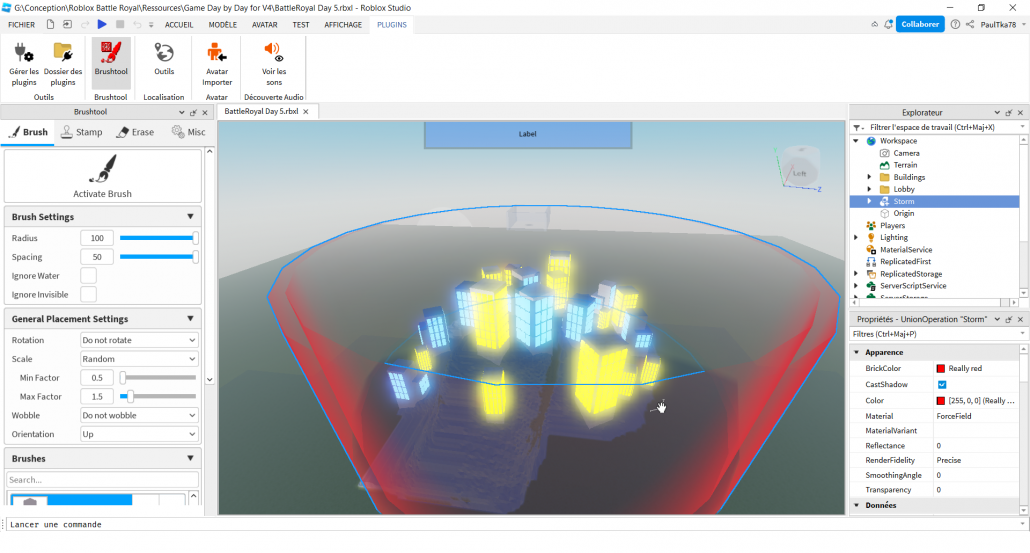The image size is (1030, 553).
Task: Switch to the ACCUEIL ribbon tab
Action: coord(179,25)
